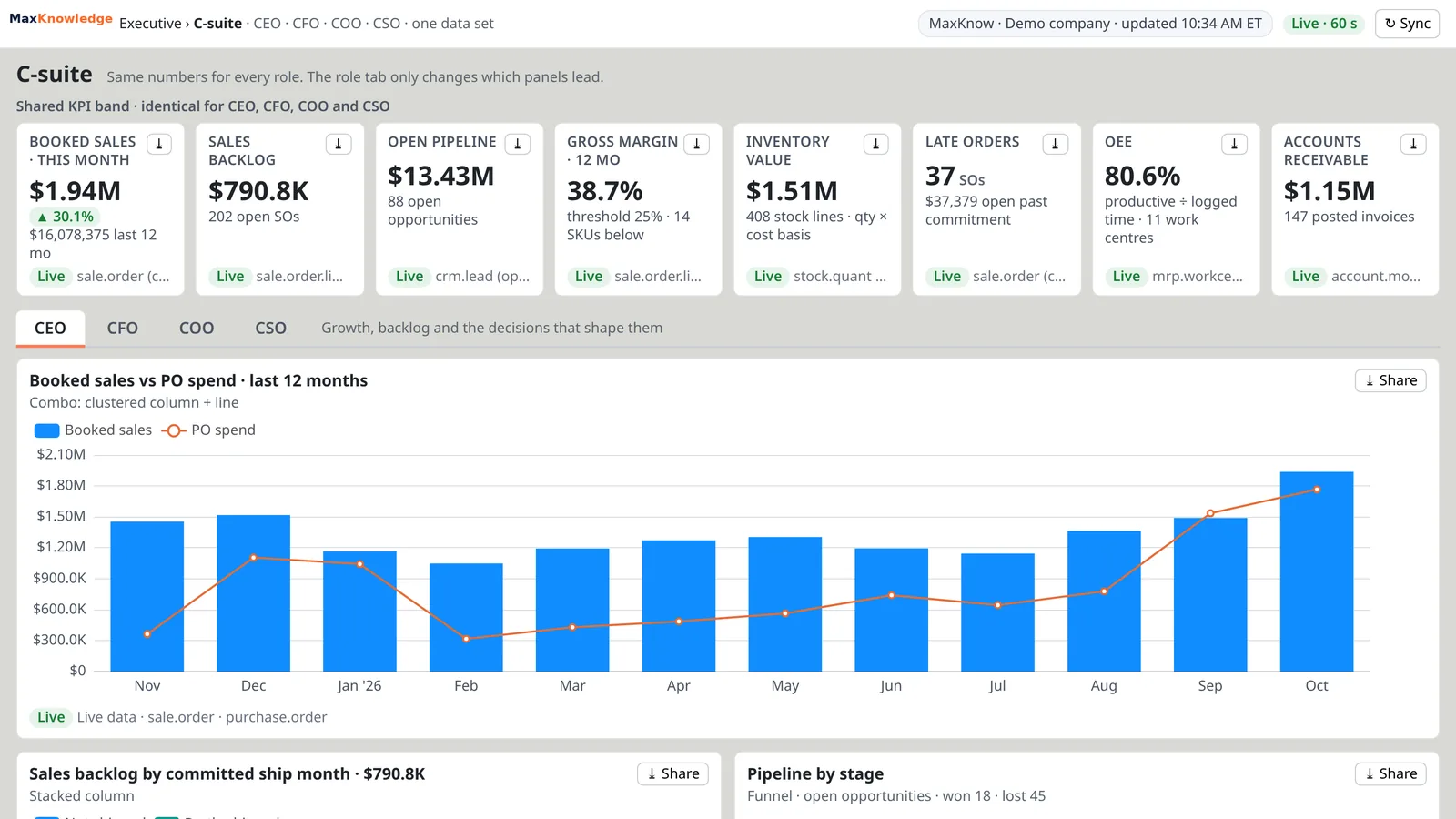Click the crm.lead source label

tap(482, 277)
